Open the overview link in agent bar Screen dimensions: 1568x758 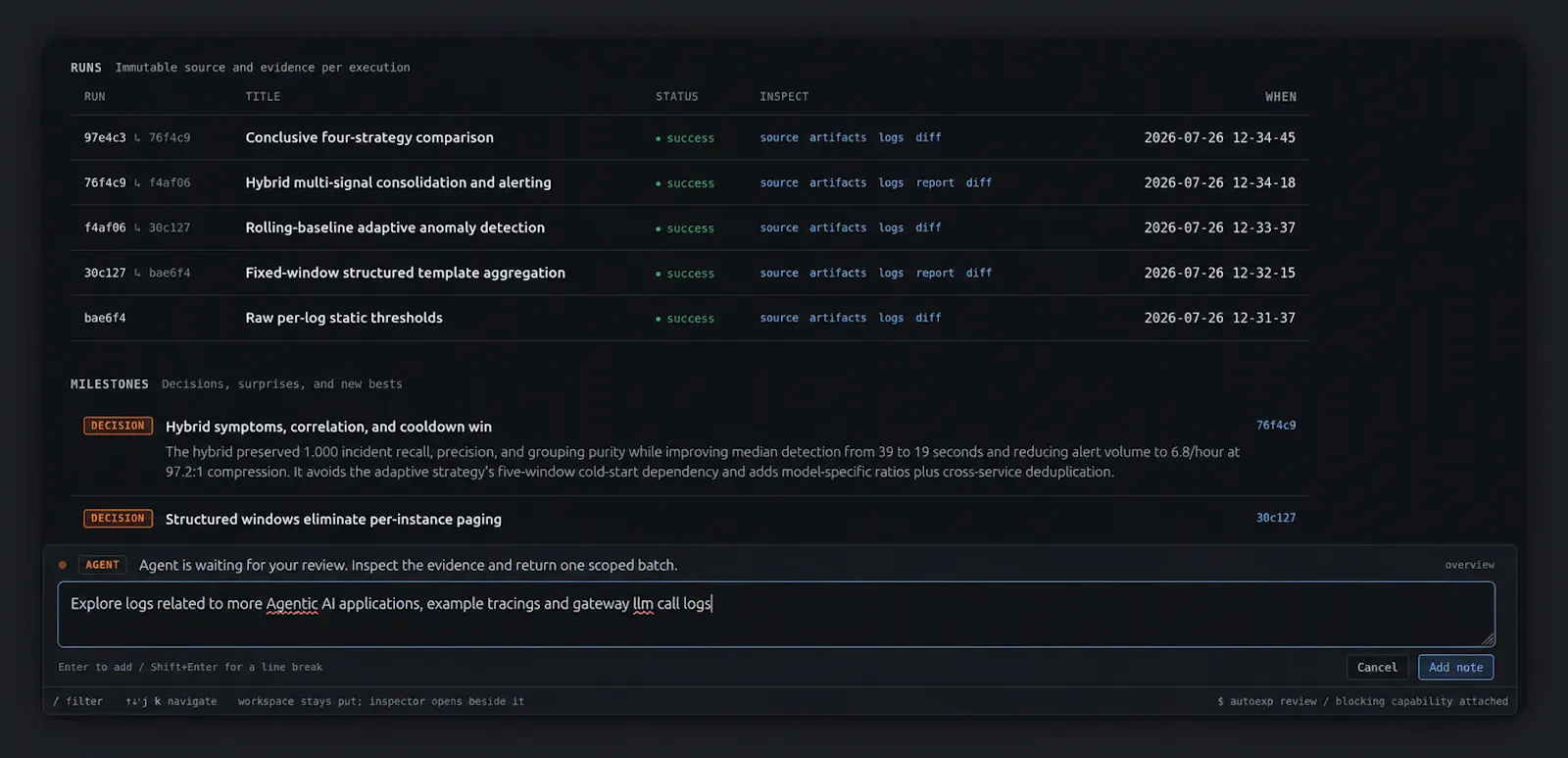pos(1469,565)
